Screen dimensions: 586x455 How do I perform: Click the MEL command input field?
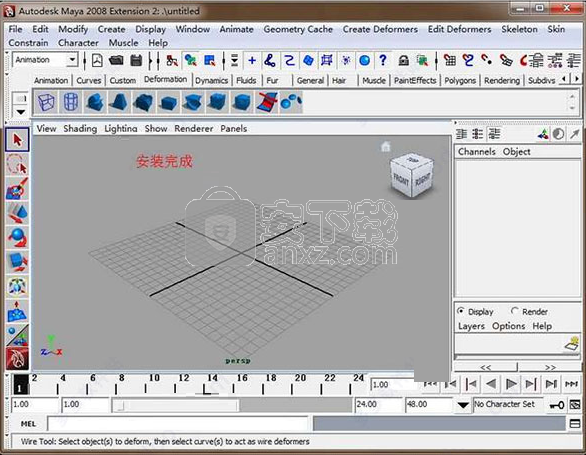click(x=178, y=424)
